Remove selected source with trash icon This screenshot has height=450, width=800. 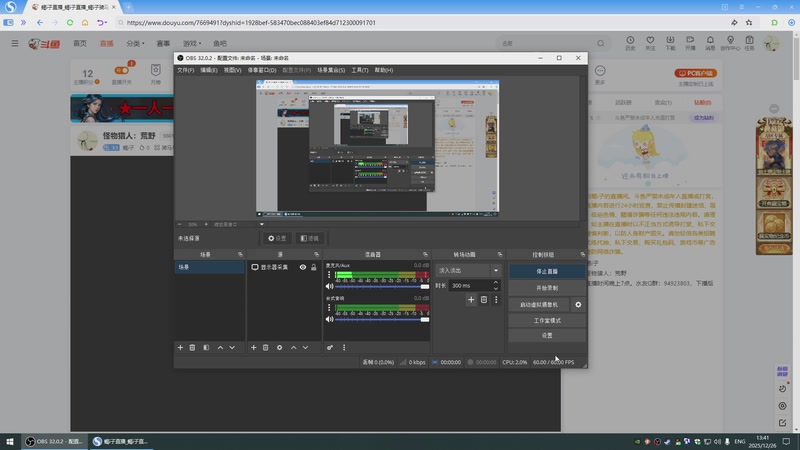point(265,347)
